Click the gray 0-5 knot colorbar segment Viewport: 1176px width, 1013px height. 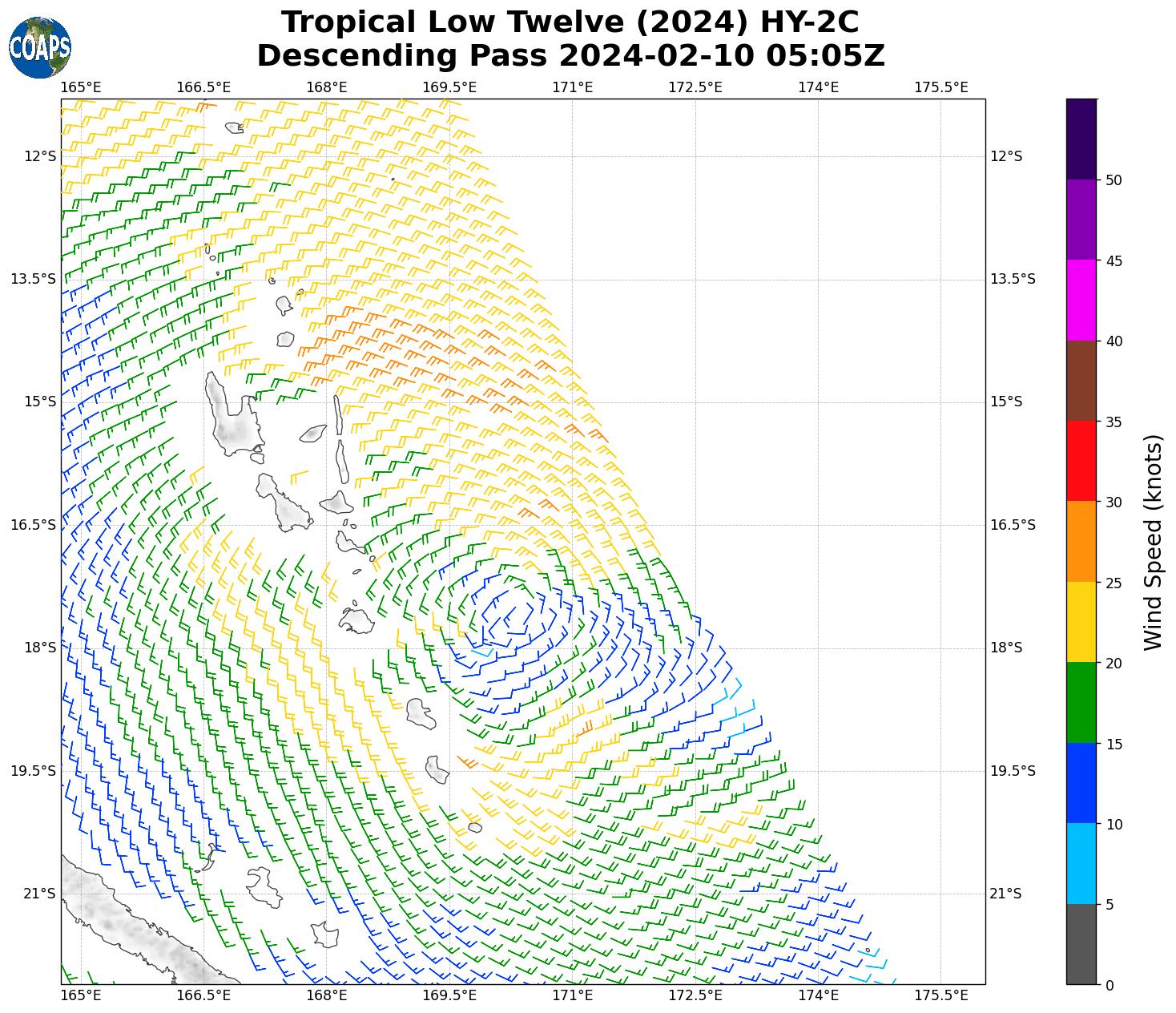pos(1081,944)
